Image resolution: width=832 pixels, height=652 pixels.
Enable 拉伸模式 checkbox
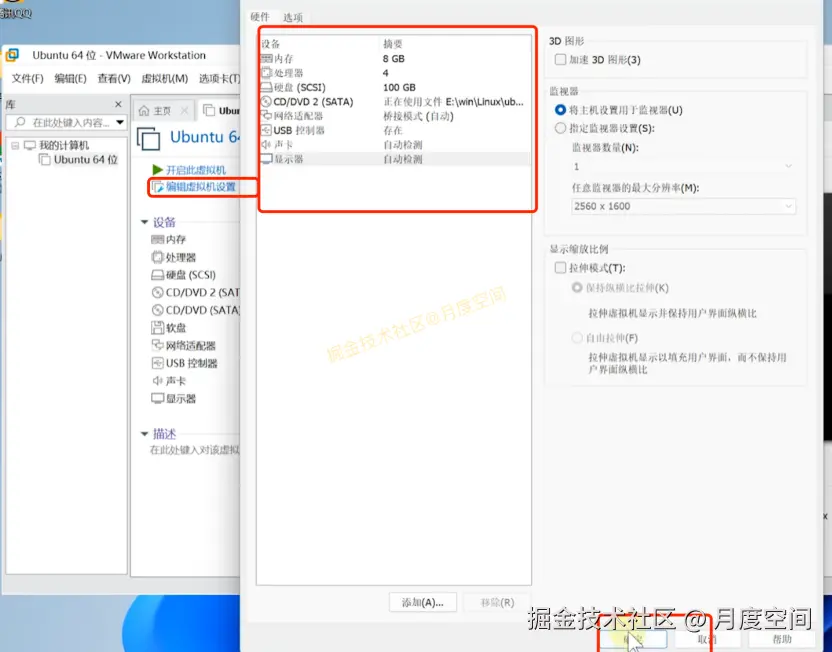pos(560,268)
